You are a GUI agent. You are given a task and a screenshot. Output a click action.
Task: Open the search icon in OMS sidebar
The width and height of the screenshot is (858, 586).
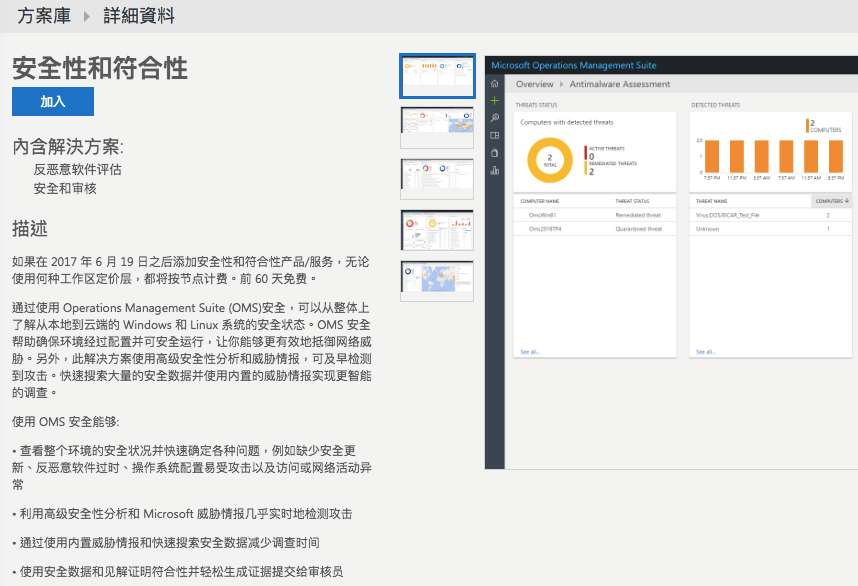click(x=495, y=118)
